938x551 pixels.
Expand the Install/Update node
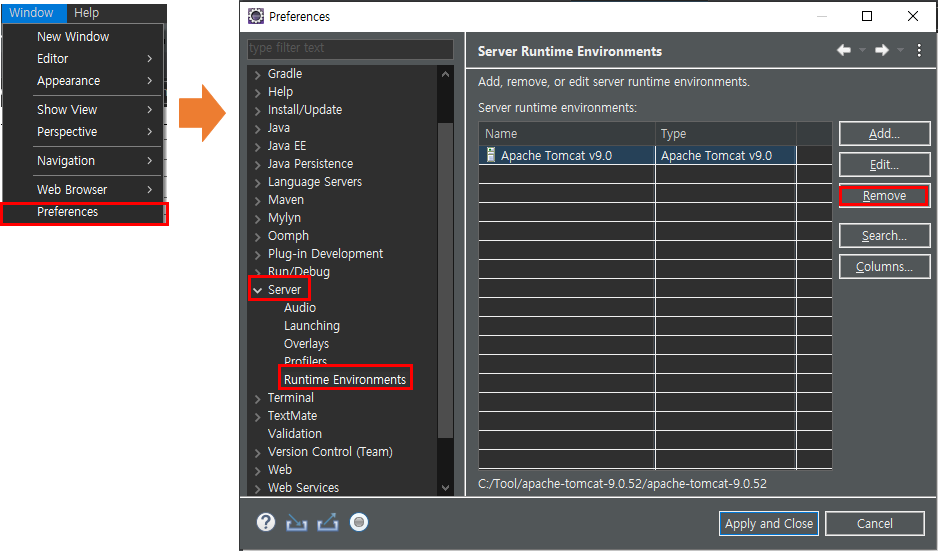click(257, 111)
